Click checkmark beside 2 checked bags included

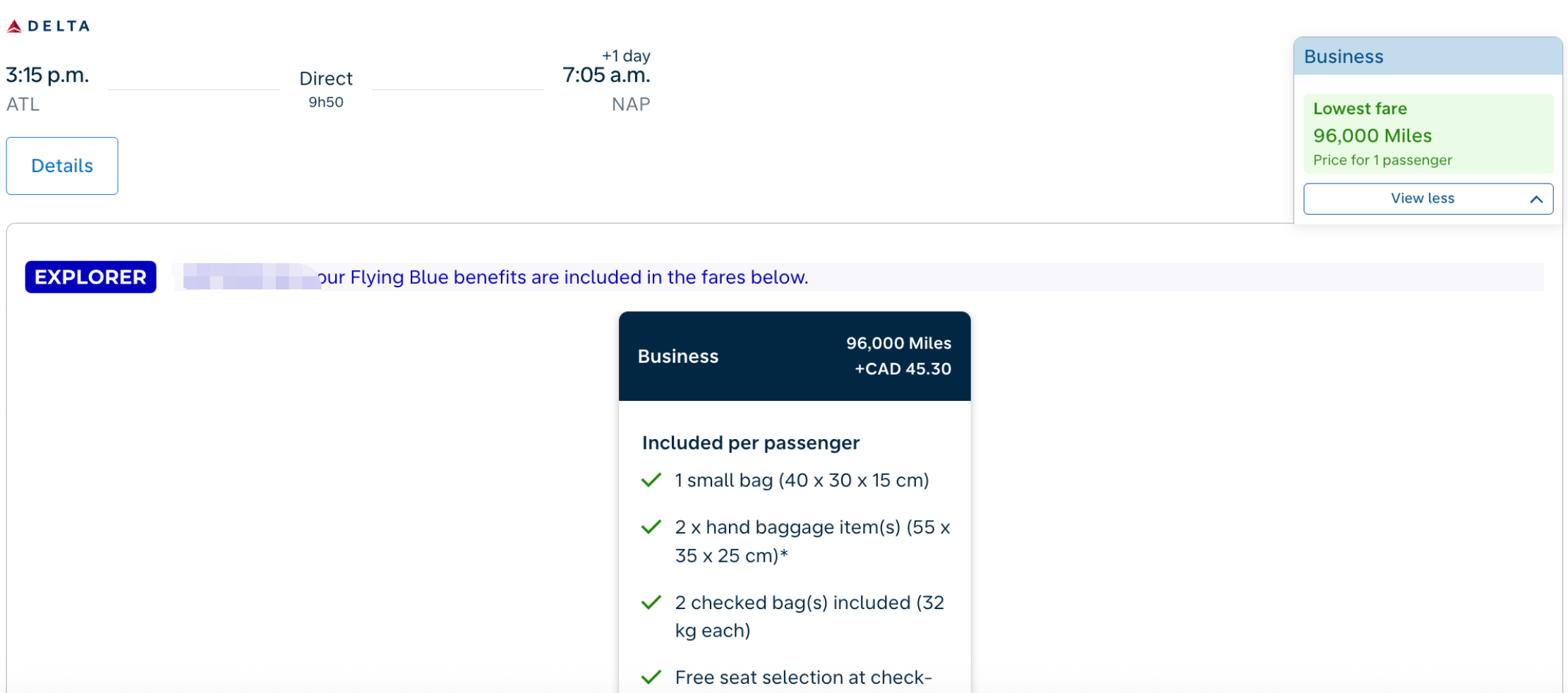click(651, 603)
